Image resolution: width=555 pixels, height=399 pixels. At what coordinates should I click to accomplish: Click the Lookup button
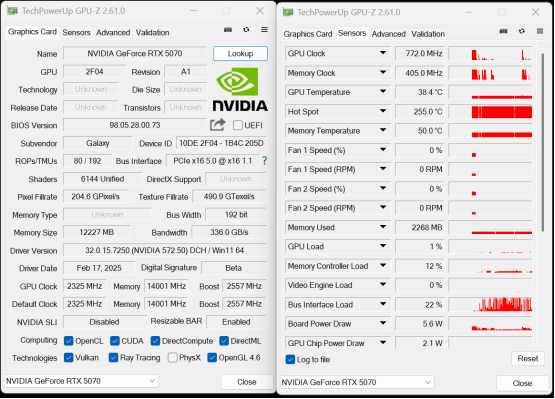point(240,53)
